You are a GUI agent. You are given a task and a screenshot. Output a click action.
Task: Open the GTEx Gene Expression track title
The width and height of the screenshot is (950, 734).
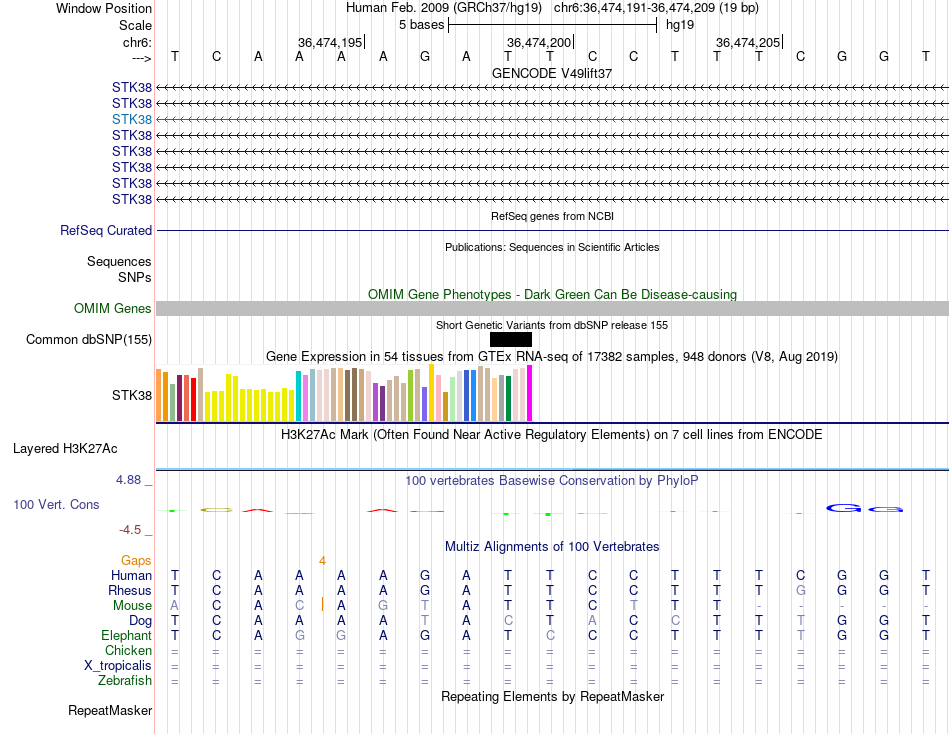pos(552,356)
